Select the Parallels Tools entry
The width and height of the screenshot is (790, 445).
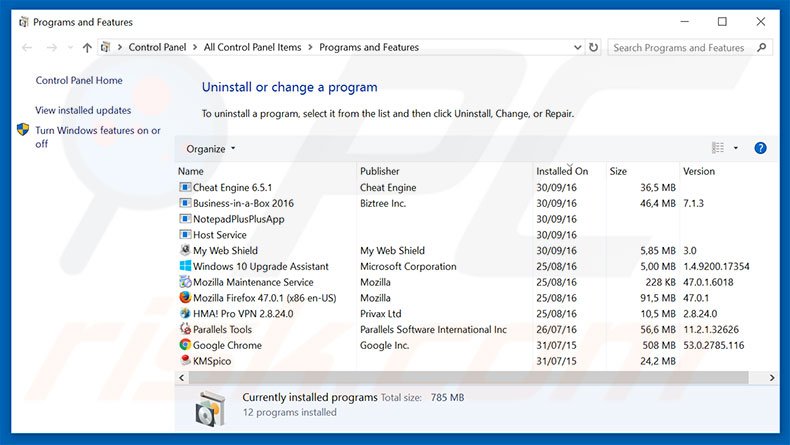pyautogui.click(x=222, y=329)
